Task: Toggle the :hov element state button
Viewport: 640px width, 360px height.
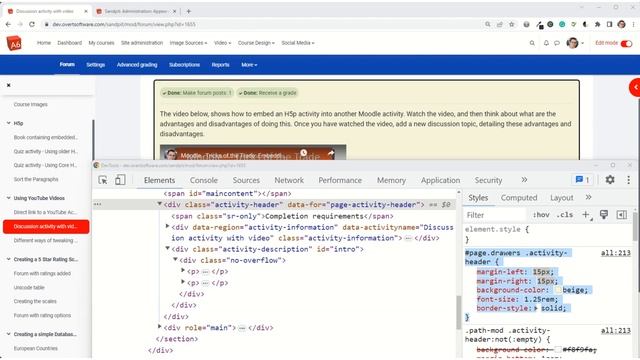Action: pos(541,215)
